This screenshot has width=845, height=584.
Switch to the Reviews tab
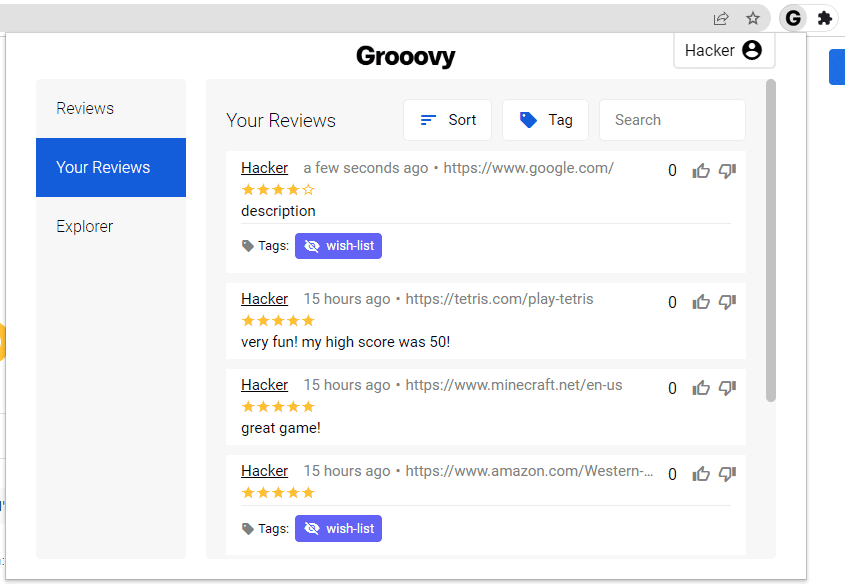pyautogui.click(x=111, y=108)
